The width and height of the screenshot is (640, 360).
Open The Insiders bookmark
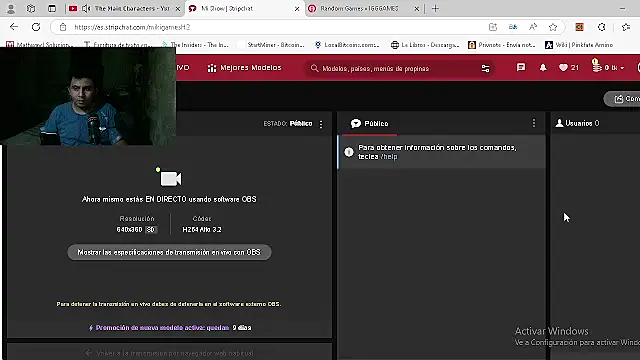195,44
